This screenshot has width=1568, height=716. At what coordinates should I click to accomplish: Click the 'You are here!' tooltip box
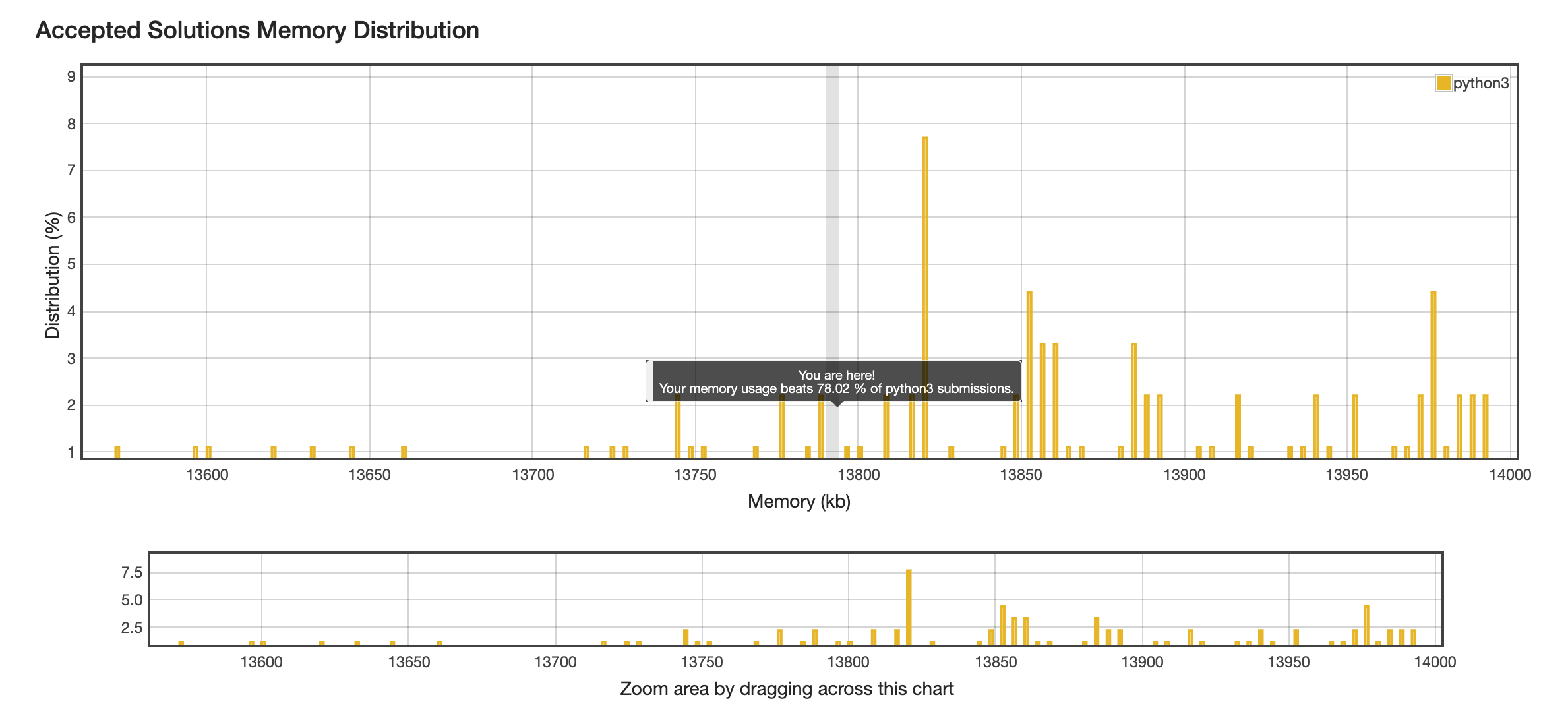(835, 382)
